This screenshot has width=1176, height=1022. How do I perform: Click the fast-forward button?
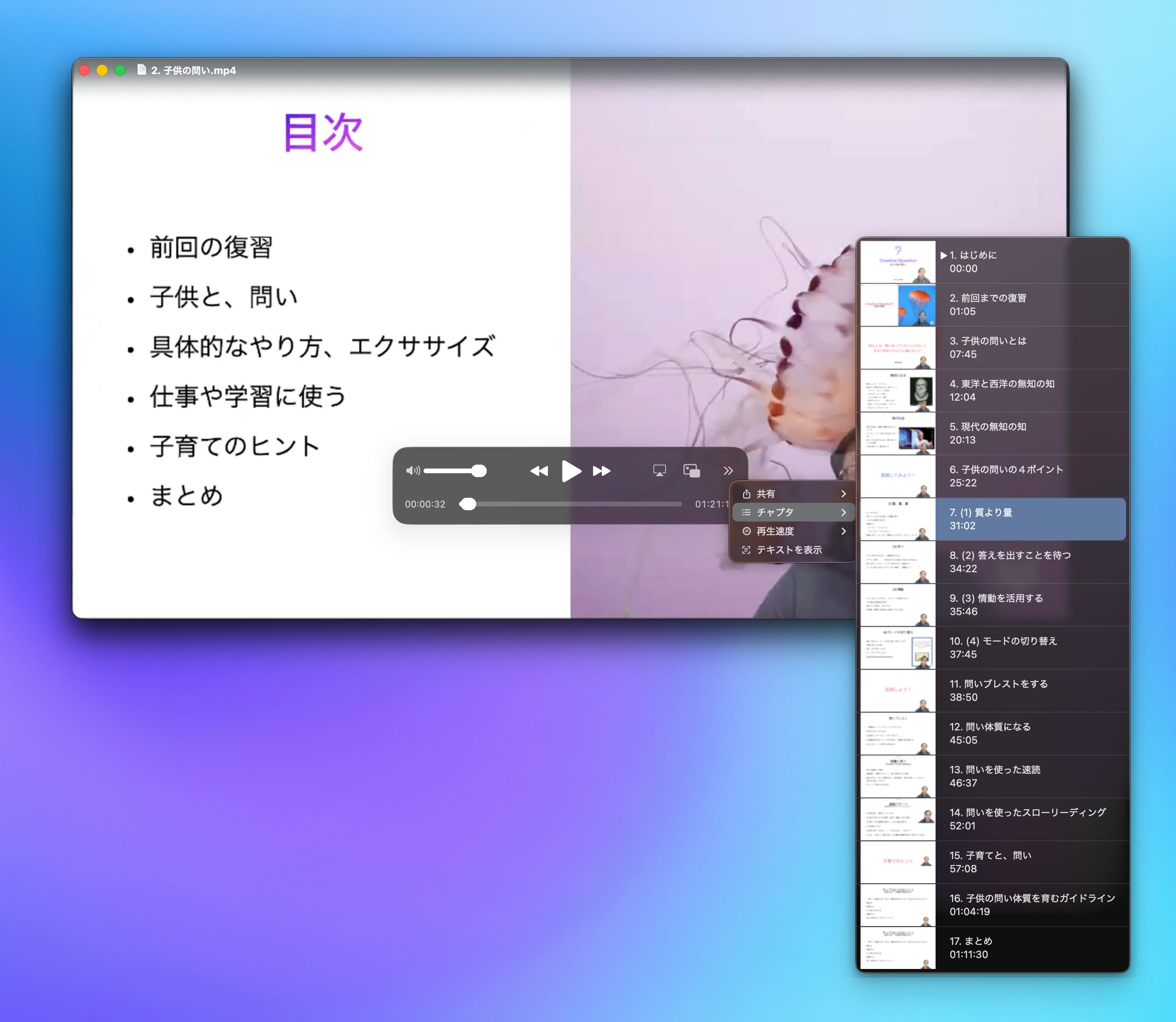click(x=601, y=471)
